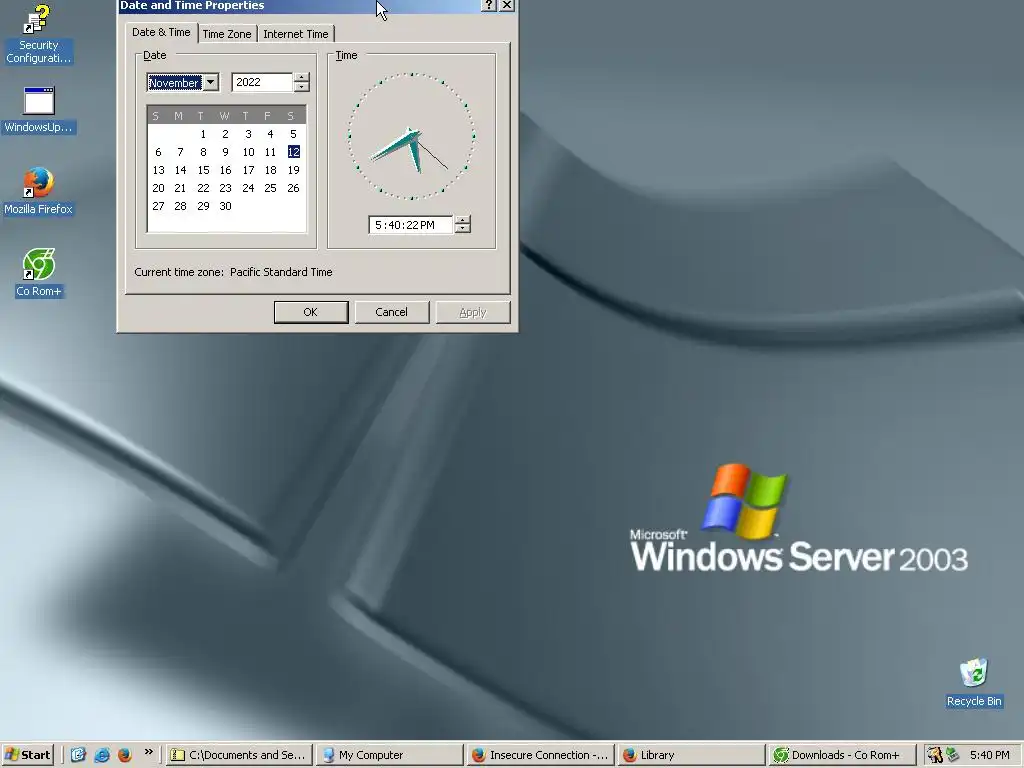1024x768 pixels.
Task: Switch to the Internet Time tab
Action: point(296,34)
